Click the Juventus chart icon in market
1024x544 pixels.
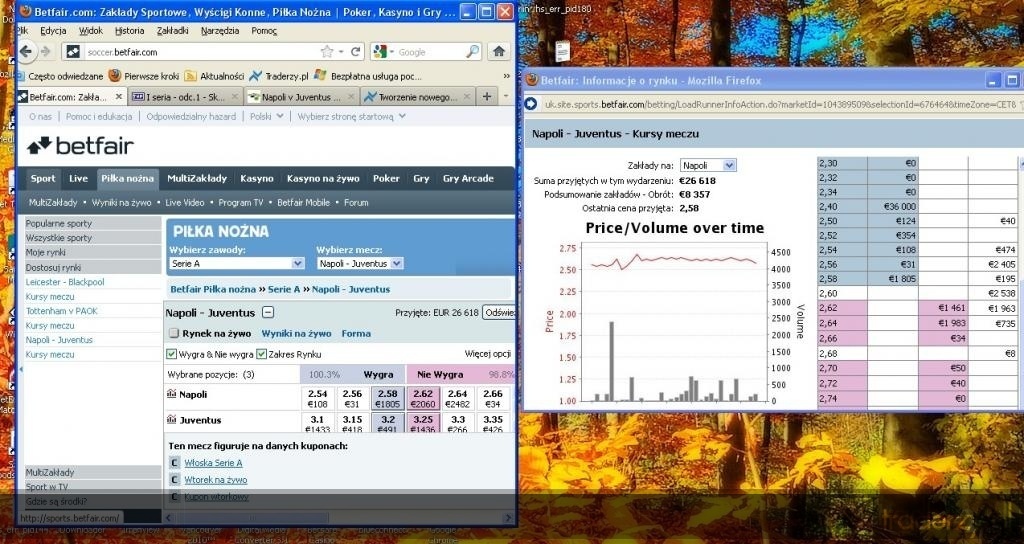172,419
